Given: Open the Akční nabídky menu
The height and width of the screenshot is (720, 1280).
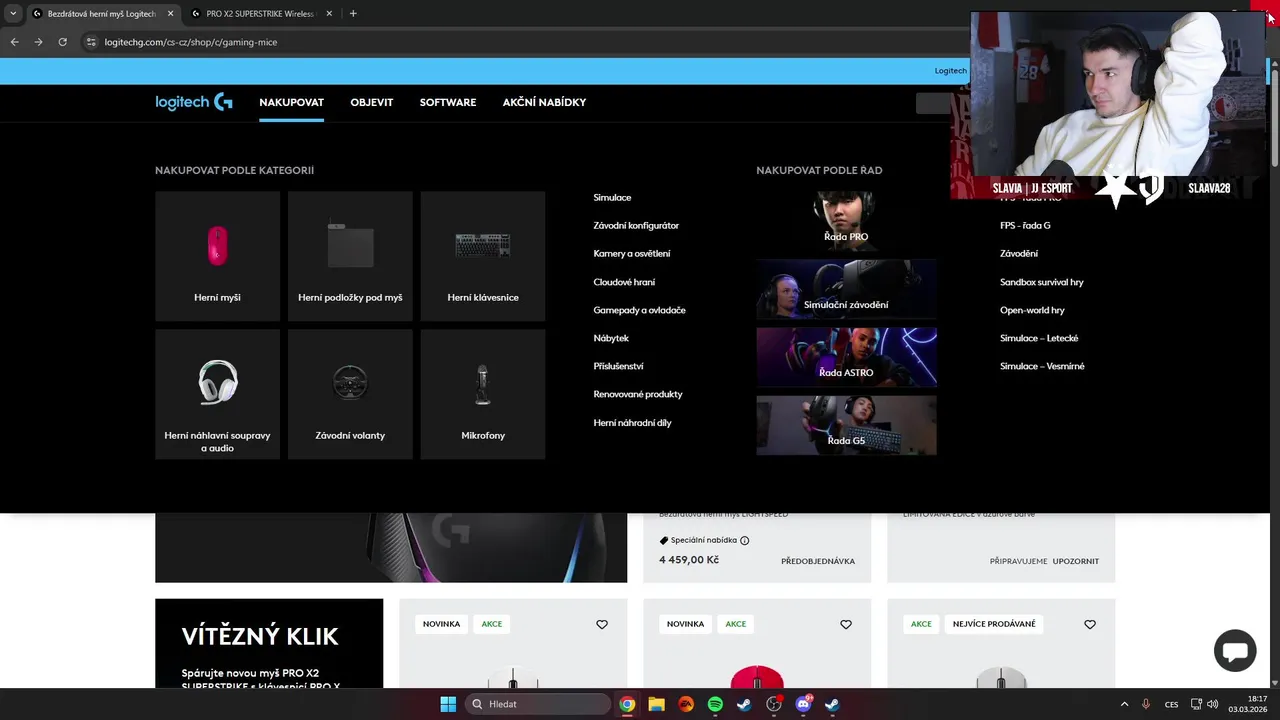Looking at the screenshot, I should pyautogui.click(x=544, y=102).
